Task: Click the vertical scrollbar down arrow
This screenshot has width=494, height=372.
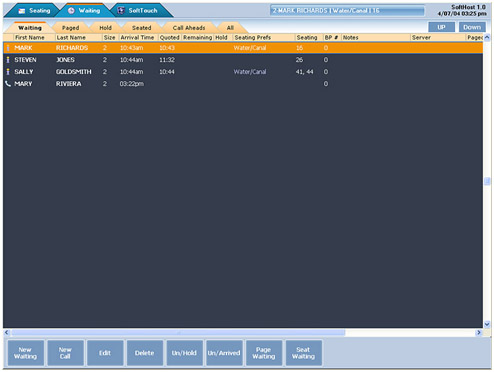Action: click(x=487, y=324)
